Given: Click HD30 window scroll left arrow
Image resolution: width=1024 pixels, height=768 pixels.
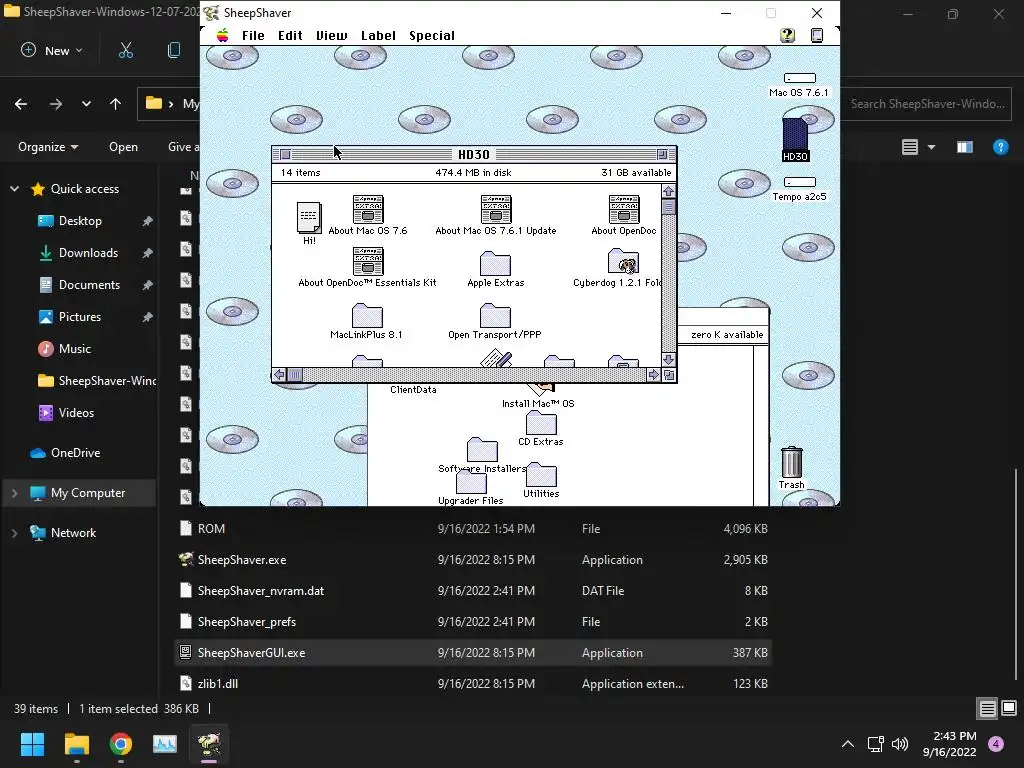Looking at the screenshot, I should tap(280, 375).
